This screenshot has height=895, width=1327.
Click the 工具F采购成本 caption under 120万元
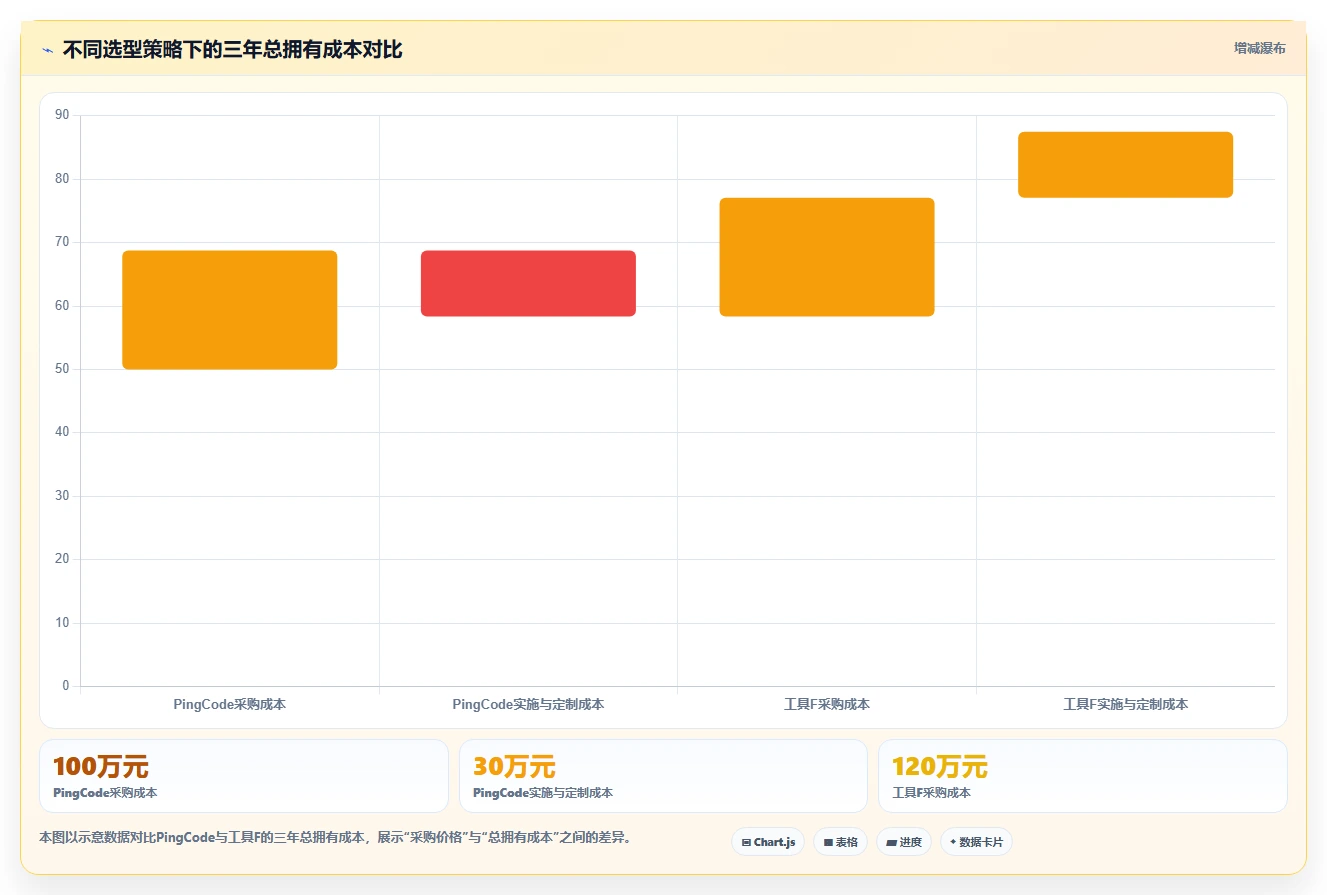click(x=931, y=793)
